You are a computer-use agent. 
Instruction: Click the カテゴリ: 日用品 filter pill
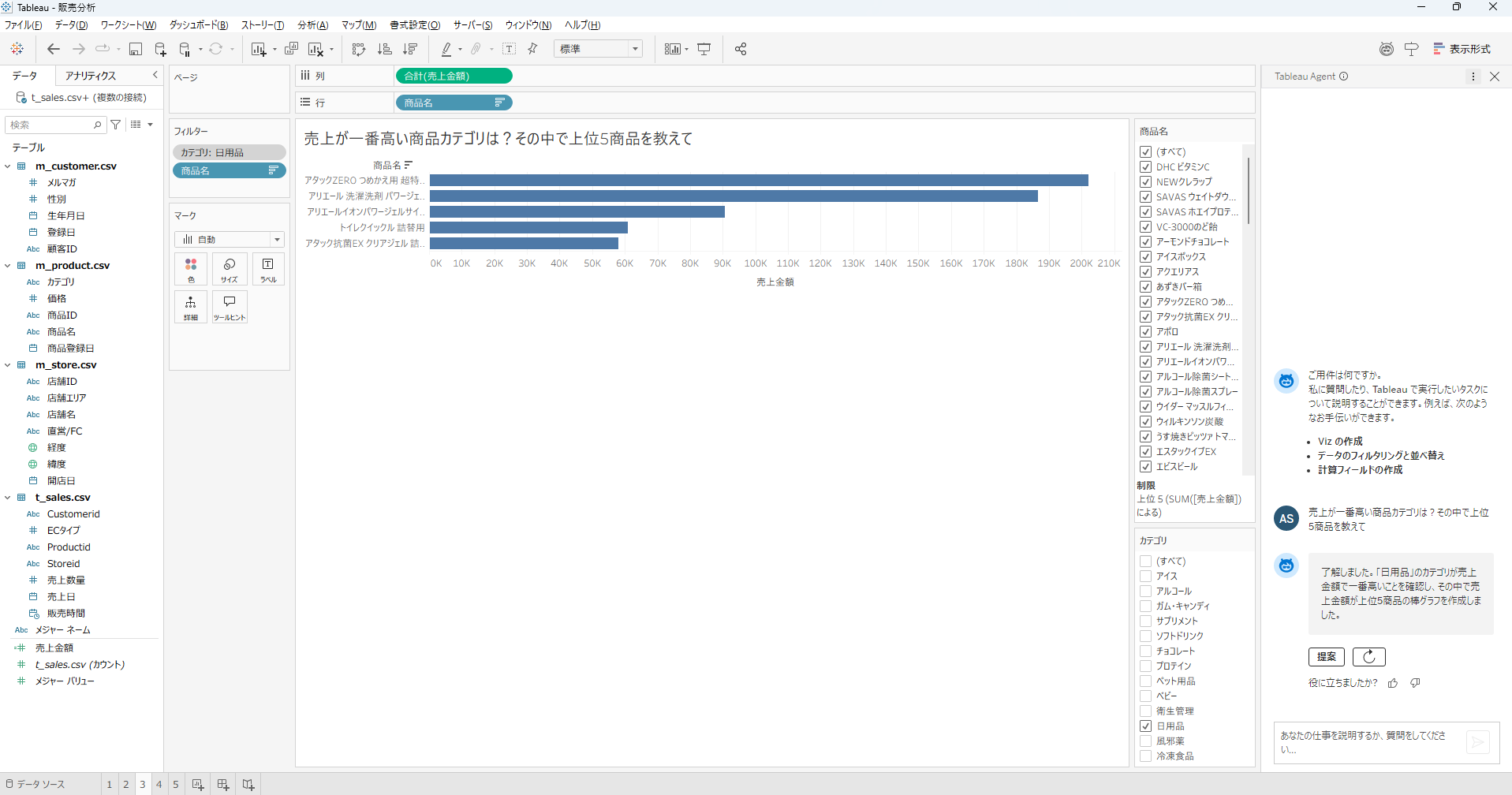[230, 152]
